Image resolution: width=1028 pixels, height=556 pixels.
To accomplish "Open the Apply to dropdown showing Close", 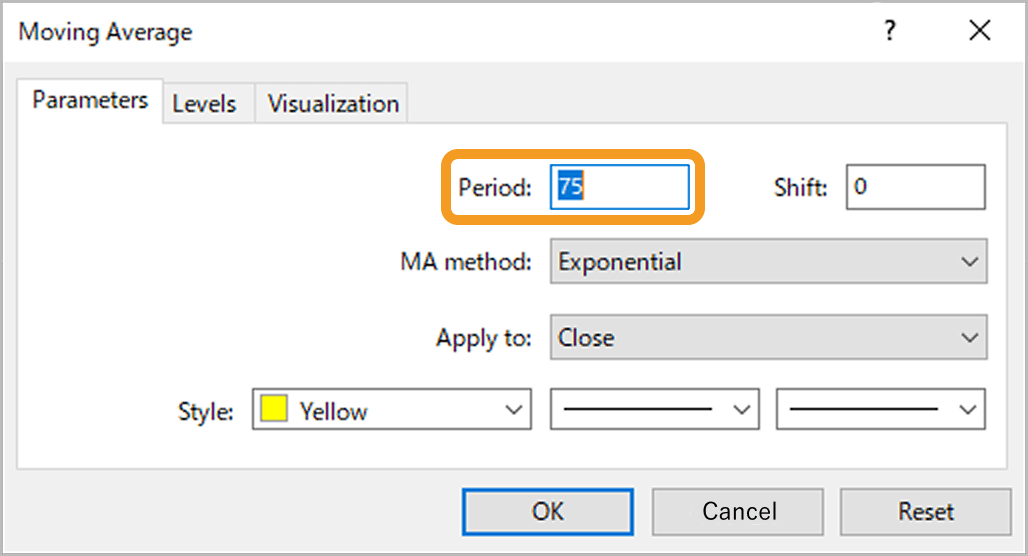I will coord(768,338).
